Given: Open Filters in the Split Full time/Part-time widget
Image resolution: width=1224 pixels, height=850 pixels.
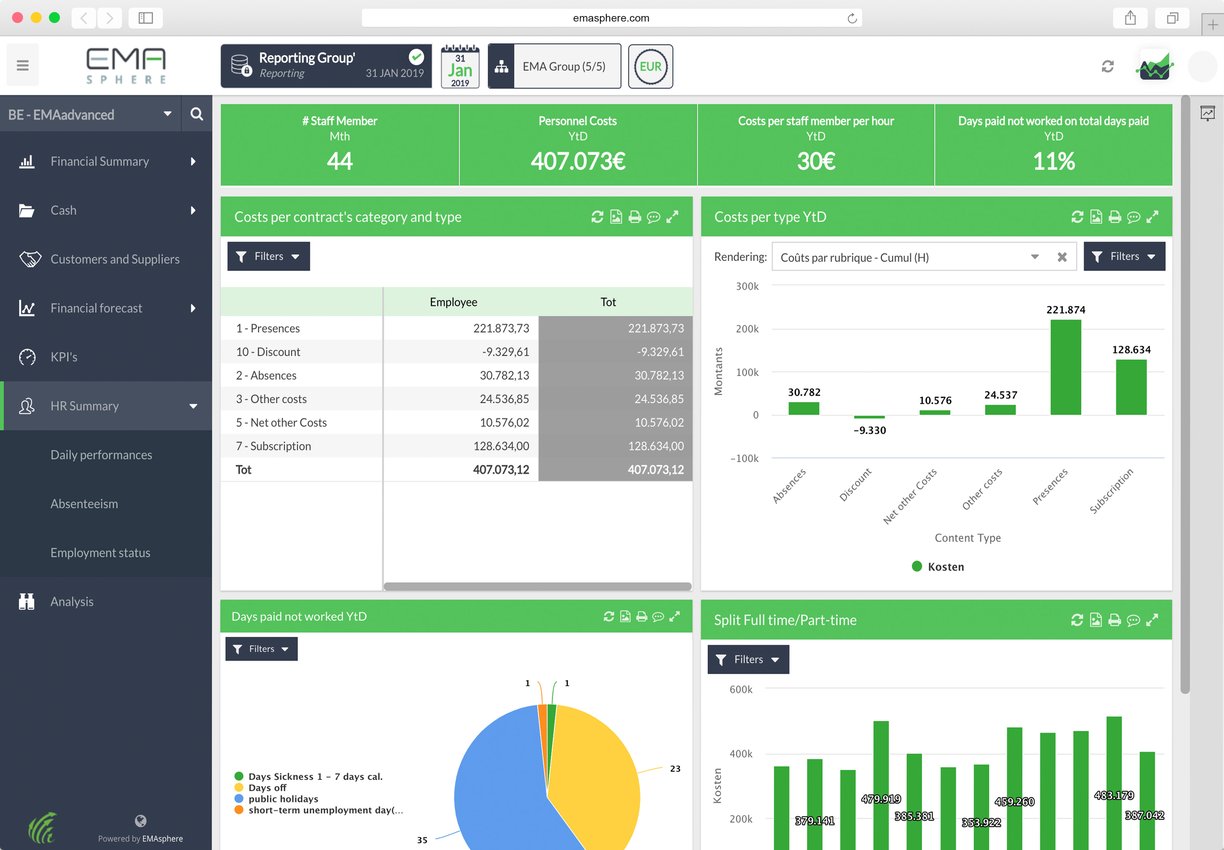Looking at the screenshot, I should (x=748, y=659).
